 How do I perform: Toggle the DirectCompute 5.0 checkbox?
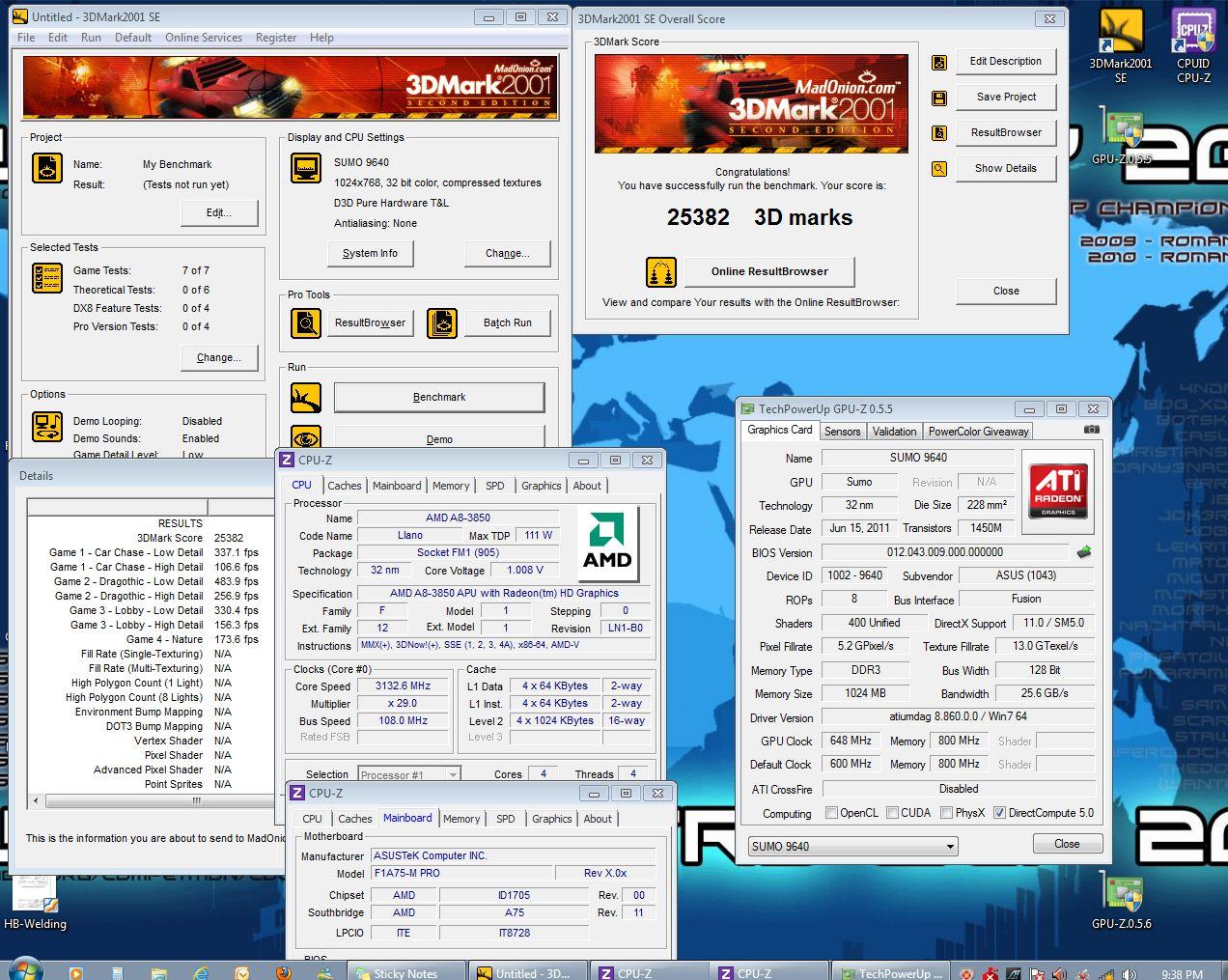(999, 813)
